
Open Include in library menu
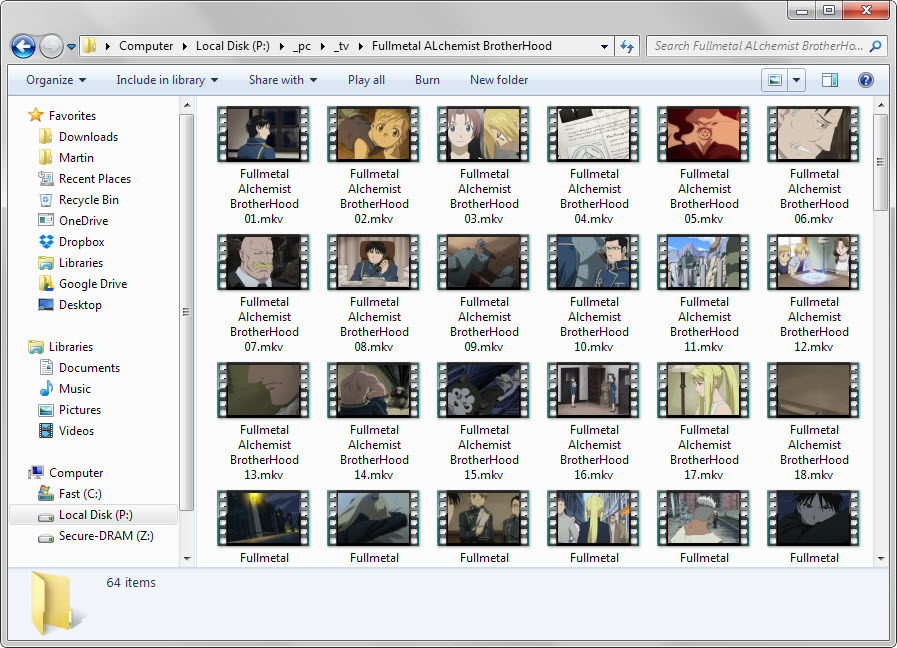pos(166,80)
